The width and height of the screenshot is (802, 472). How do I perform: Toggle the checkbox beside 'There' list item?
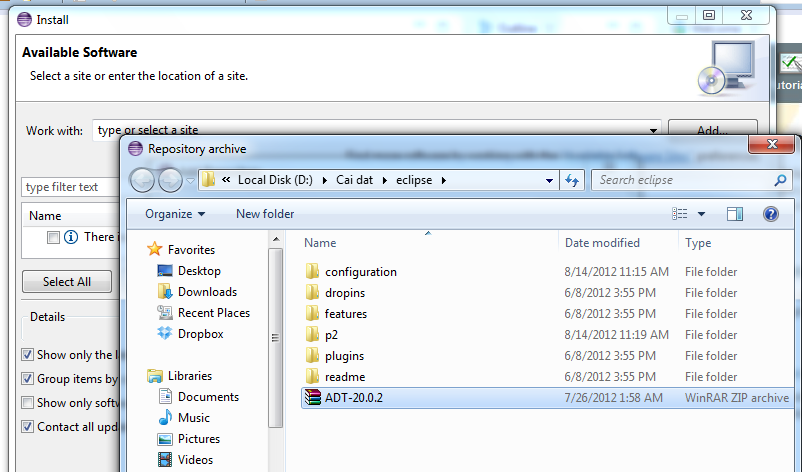click(53, 237)
